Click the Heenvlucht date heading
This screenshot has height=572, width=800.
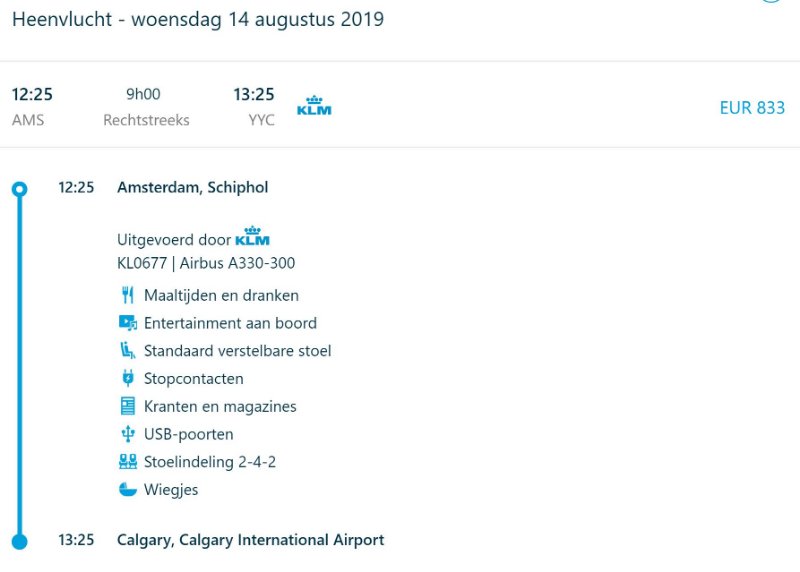point(198,20)
